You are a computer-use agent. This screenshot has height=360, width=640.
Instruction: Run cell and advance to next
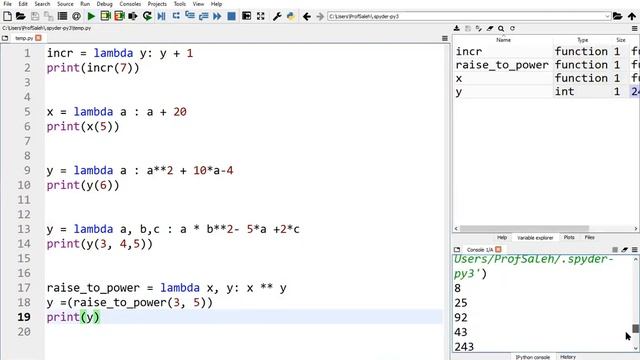click(119, 16)
